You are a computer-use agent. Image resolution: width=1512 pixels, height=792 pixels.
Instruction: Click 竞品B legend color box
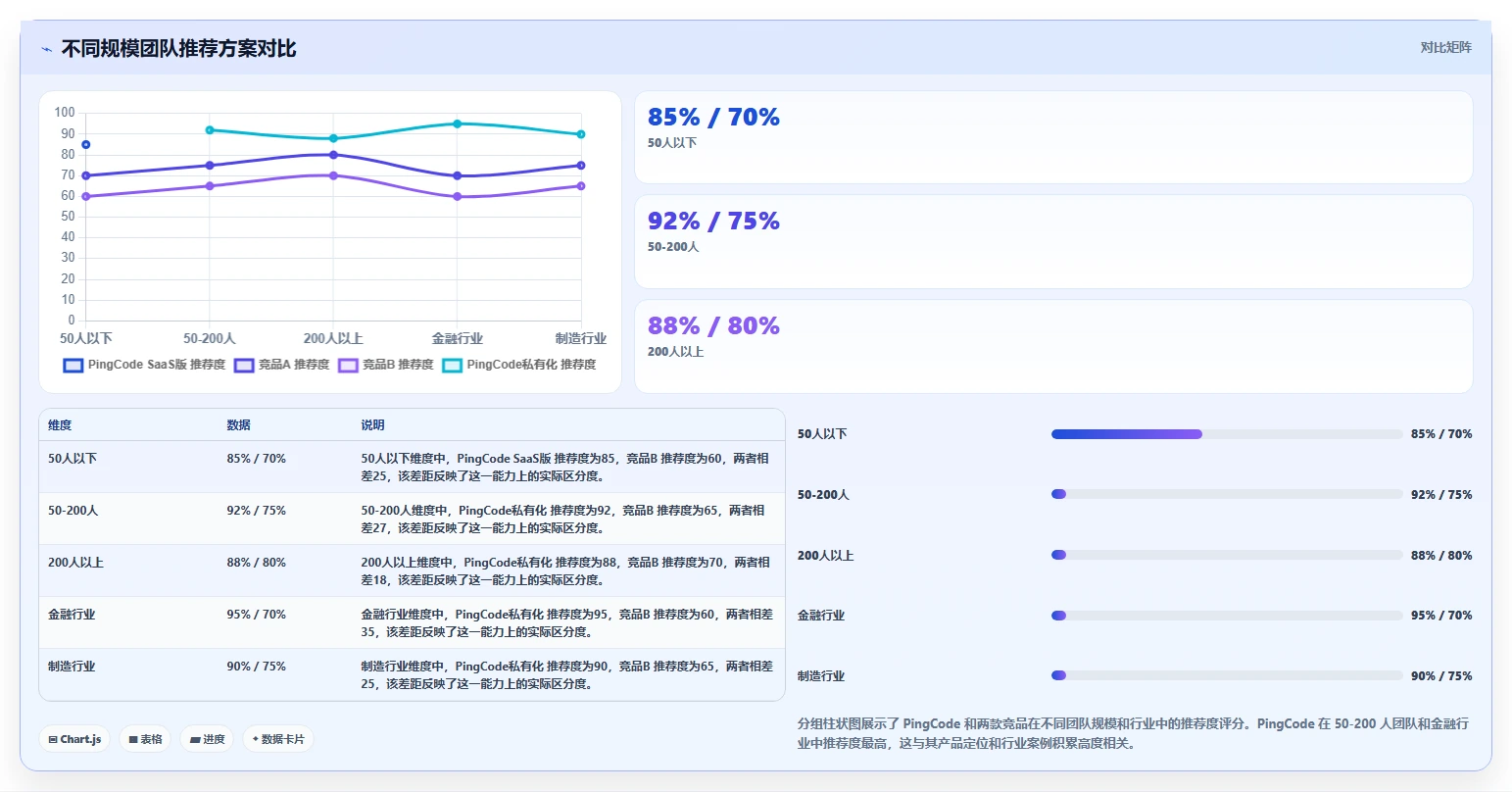[348, 366]
